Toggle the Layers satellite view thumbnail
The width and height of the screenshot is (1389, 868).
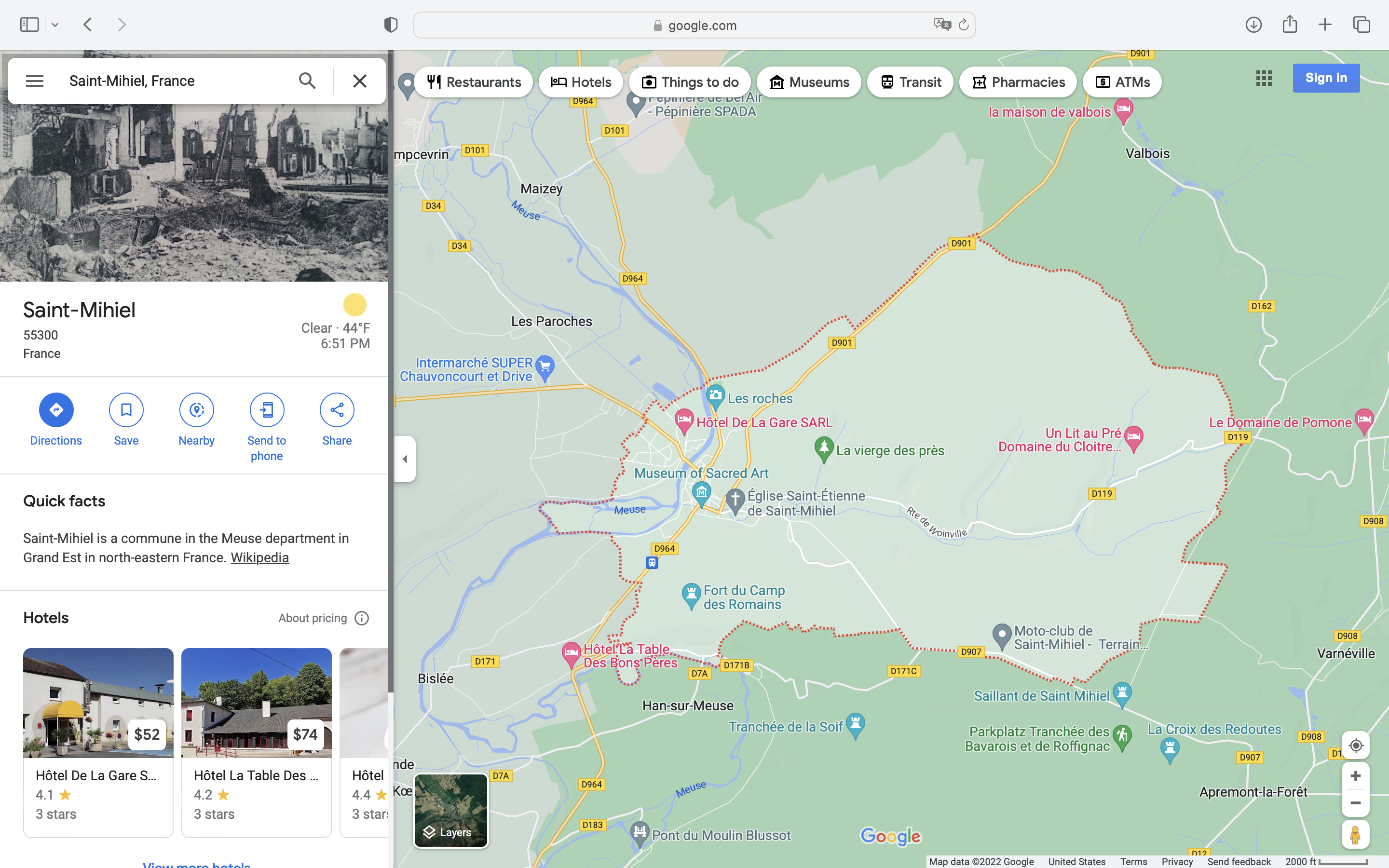(x=450, y=811)
